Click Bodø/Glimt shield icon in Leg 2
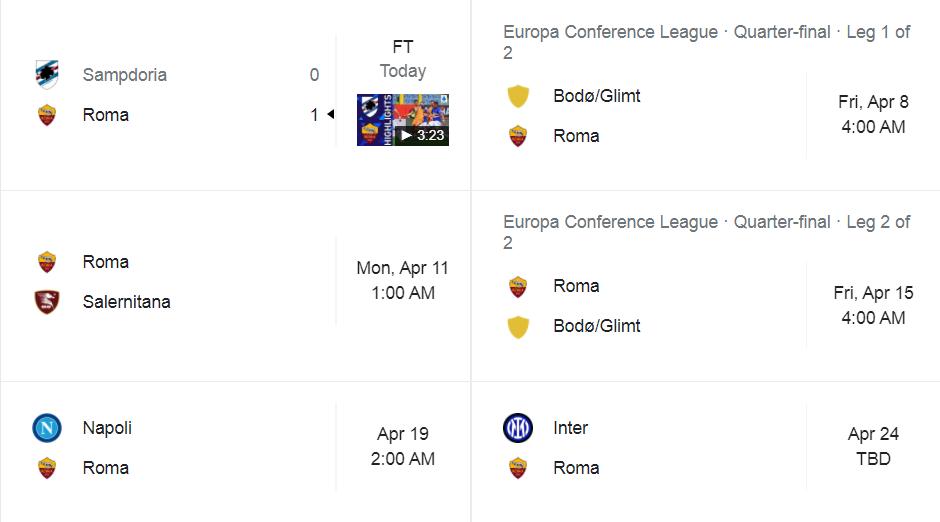The height and width of the screenshot is (522, 940). pyautogui.click(x=518, y=327)
